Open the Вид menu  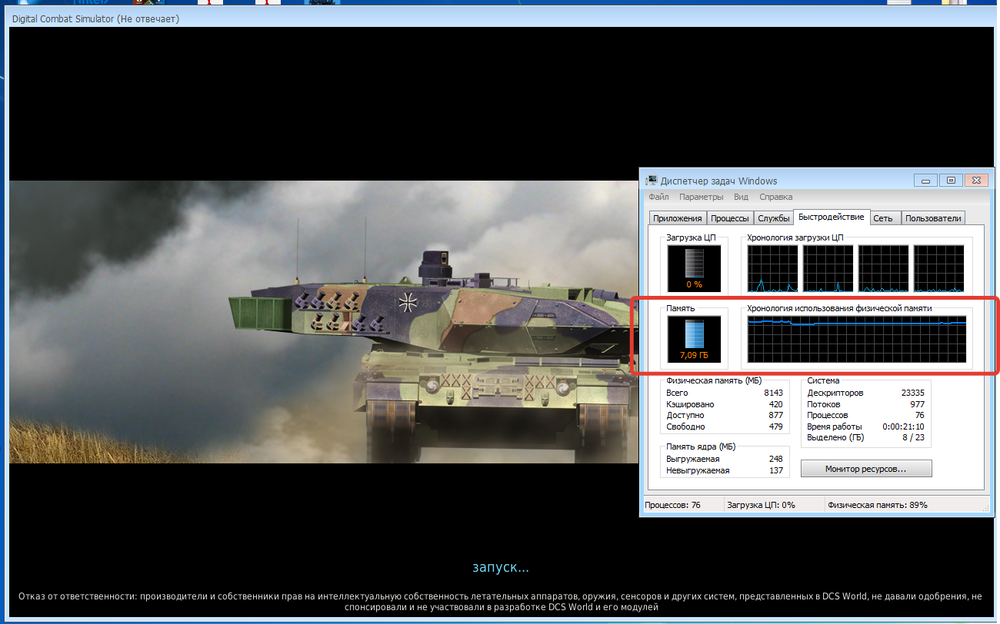tap(740, 197)
